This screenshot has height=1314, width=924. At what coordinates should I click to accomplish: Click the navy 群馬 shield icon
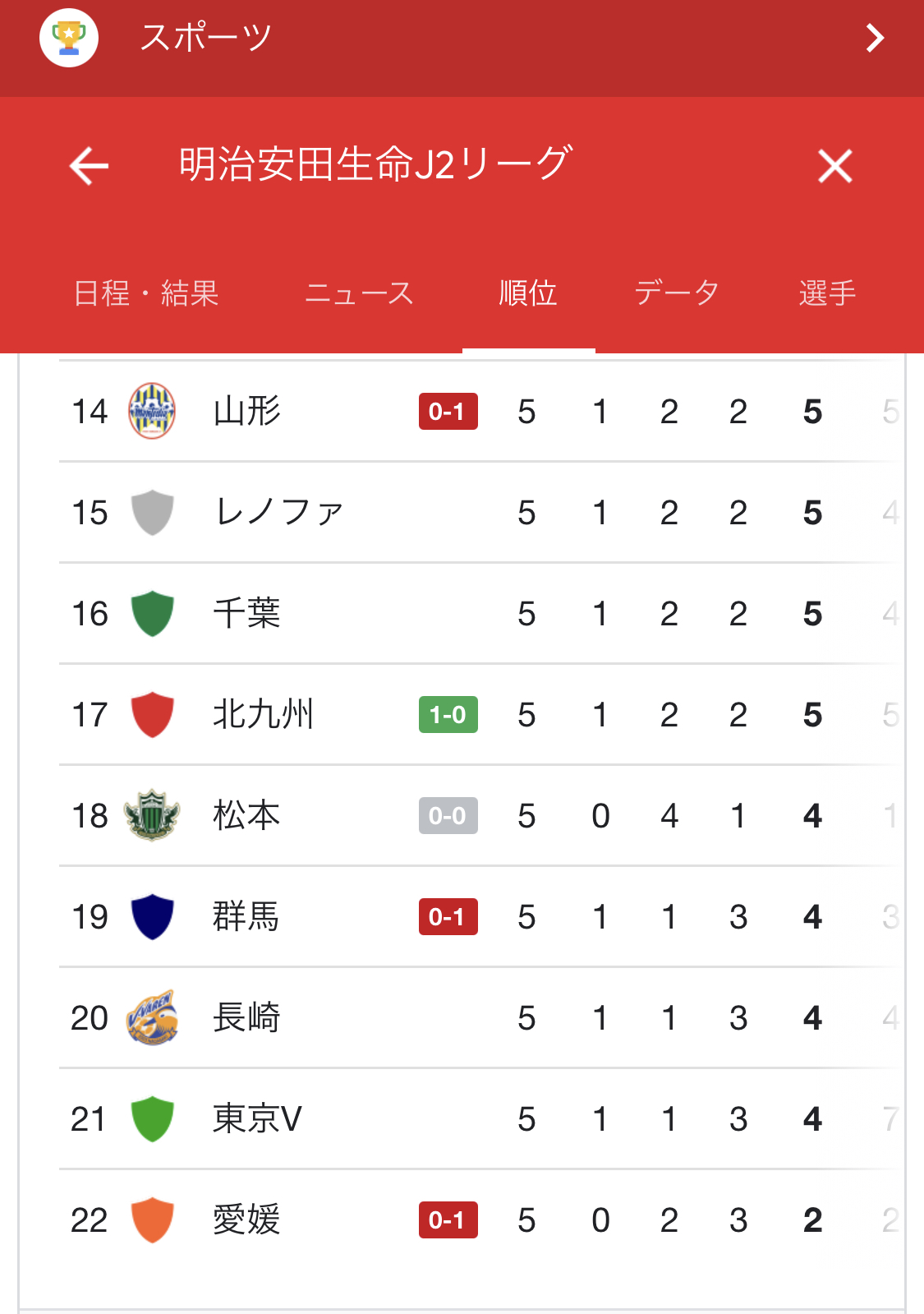click(x=152, y=916)
